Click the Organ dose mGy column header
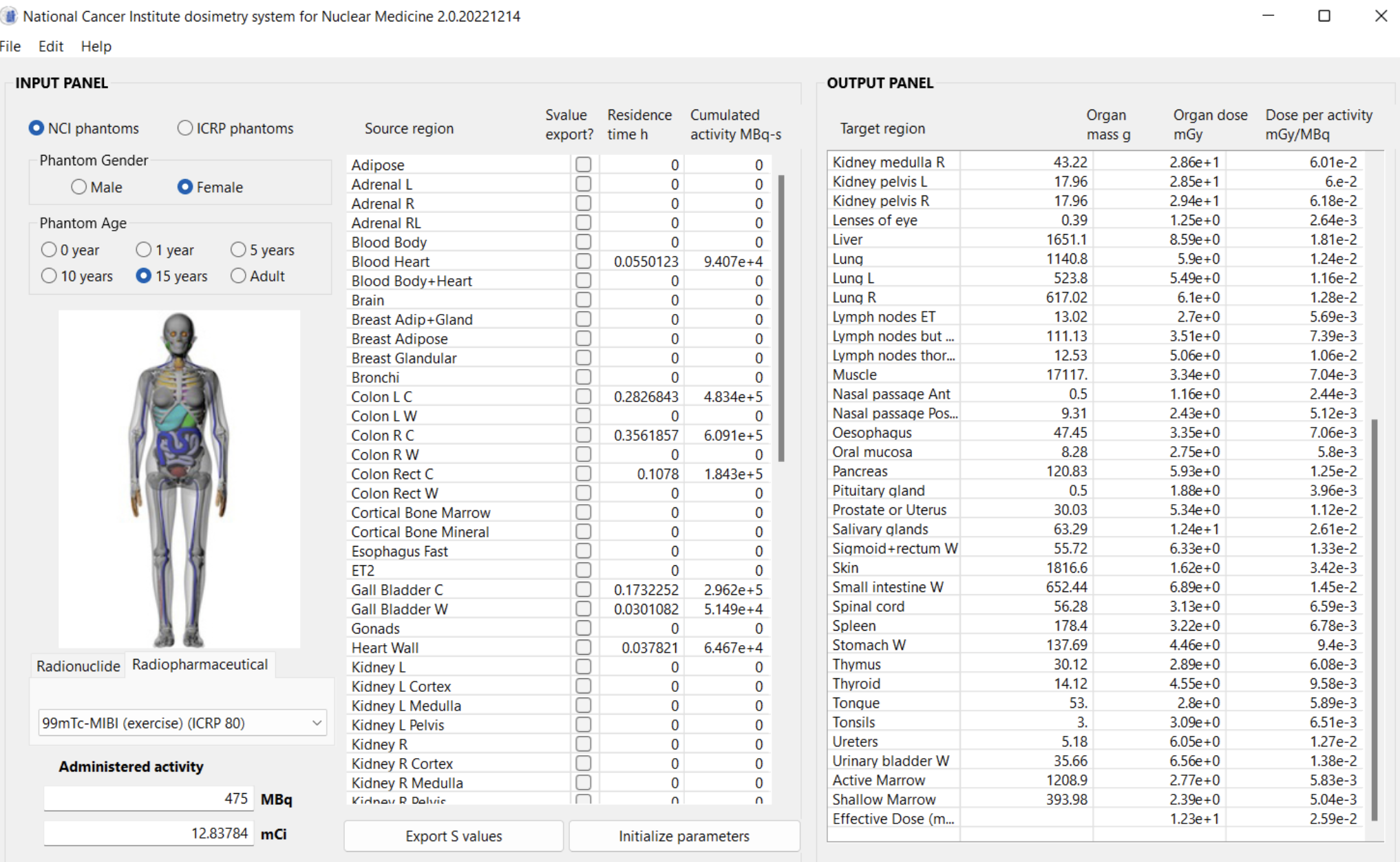Screen dimensions: 1400x862 point(1210,125)
